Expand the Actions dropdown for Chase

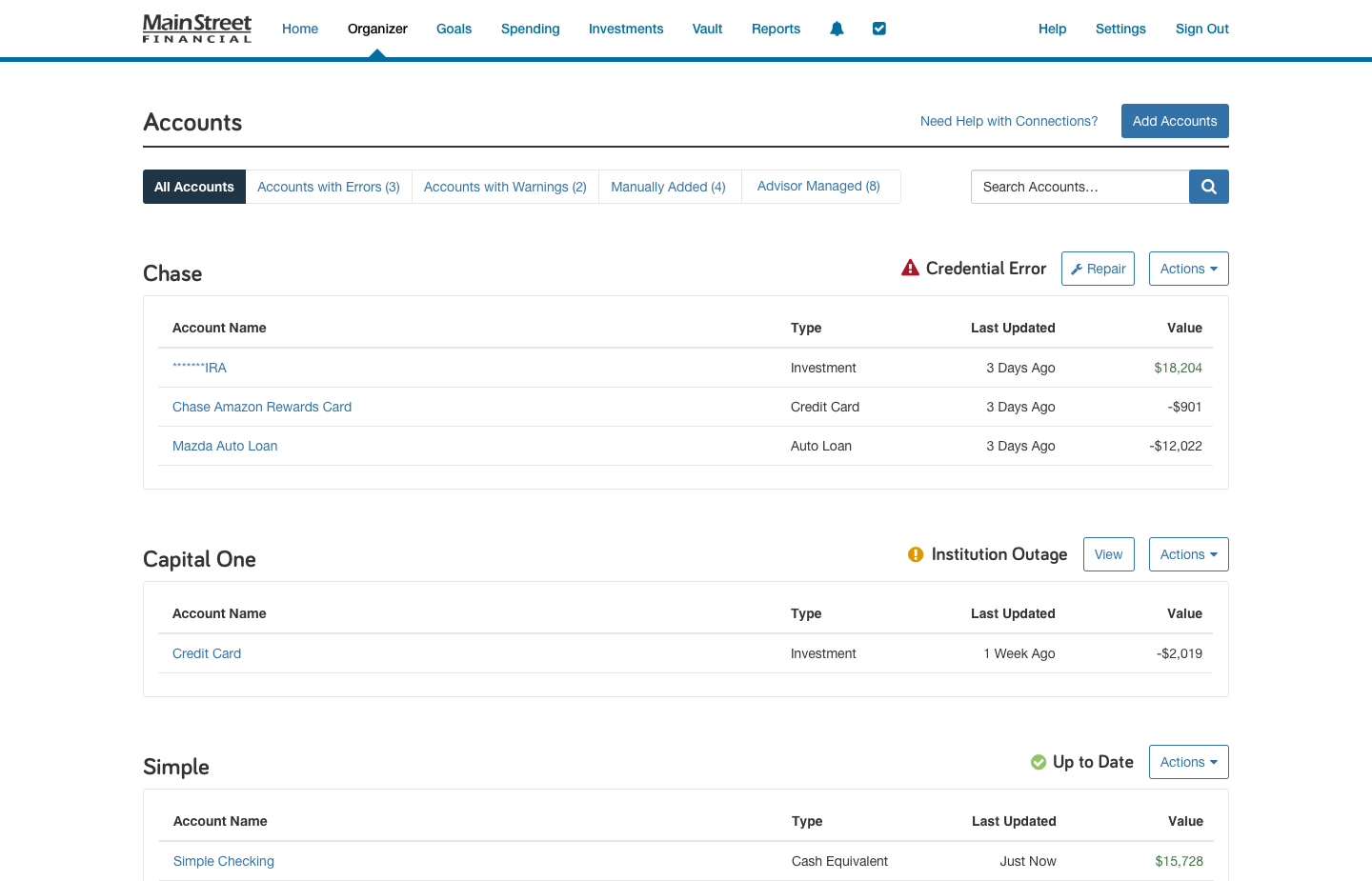pyautogui.click(x=1188, y=269)
